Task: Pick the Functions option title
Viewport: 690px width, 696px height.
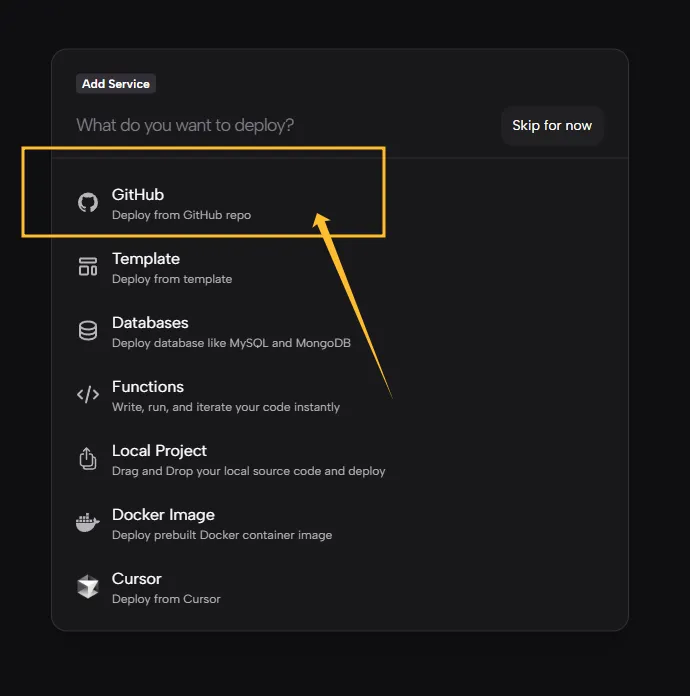Action: point(148,387)
